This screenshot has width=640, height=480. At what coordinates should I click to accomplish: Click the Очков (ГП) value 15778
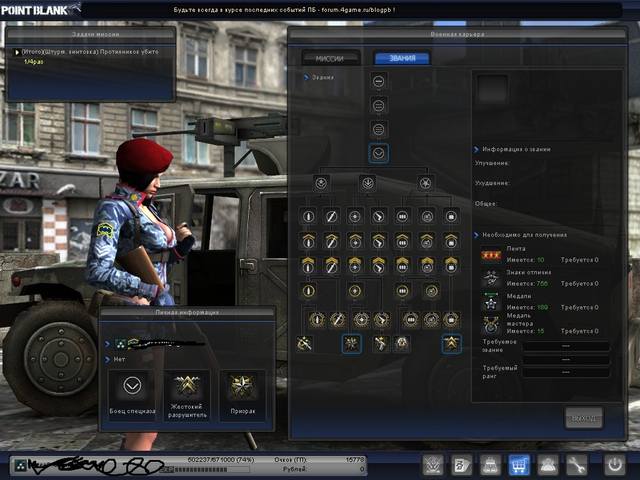click(x=354, y=460)
